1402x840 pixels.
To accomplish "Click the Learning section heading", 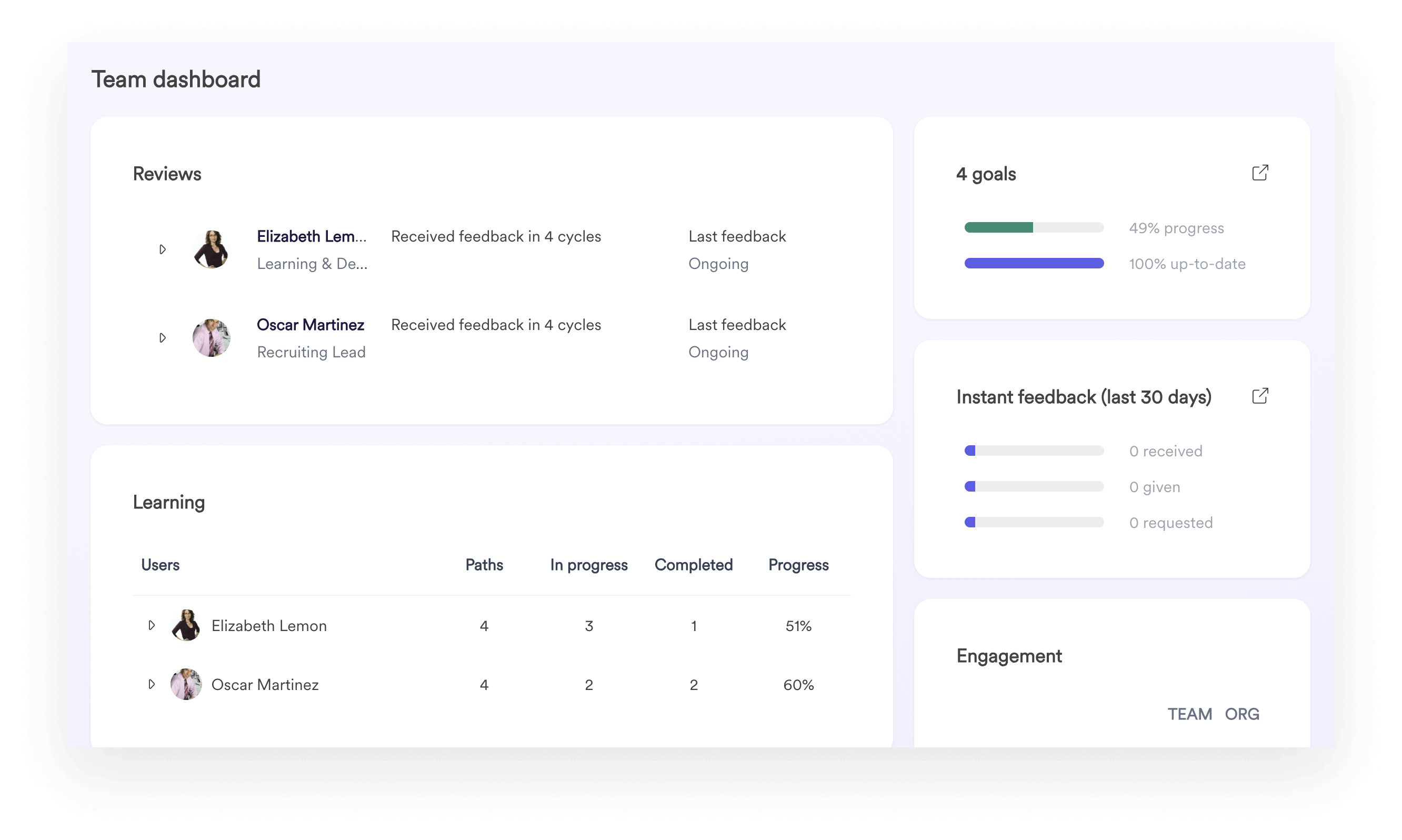I will pos(168,503).
